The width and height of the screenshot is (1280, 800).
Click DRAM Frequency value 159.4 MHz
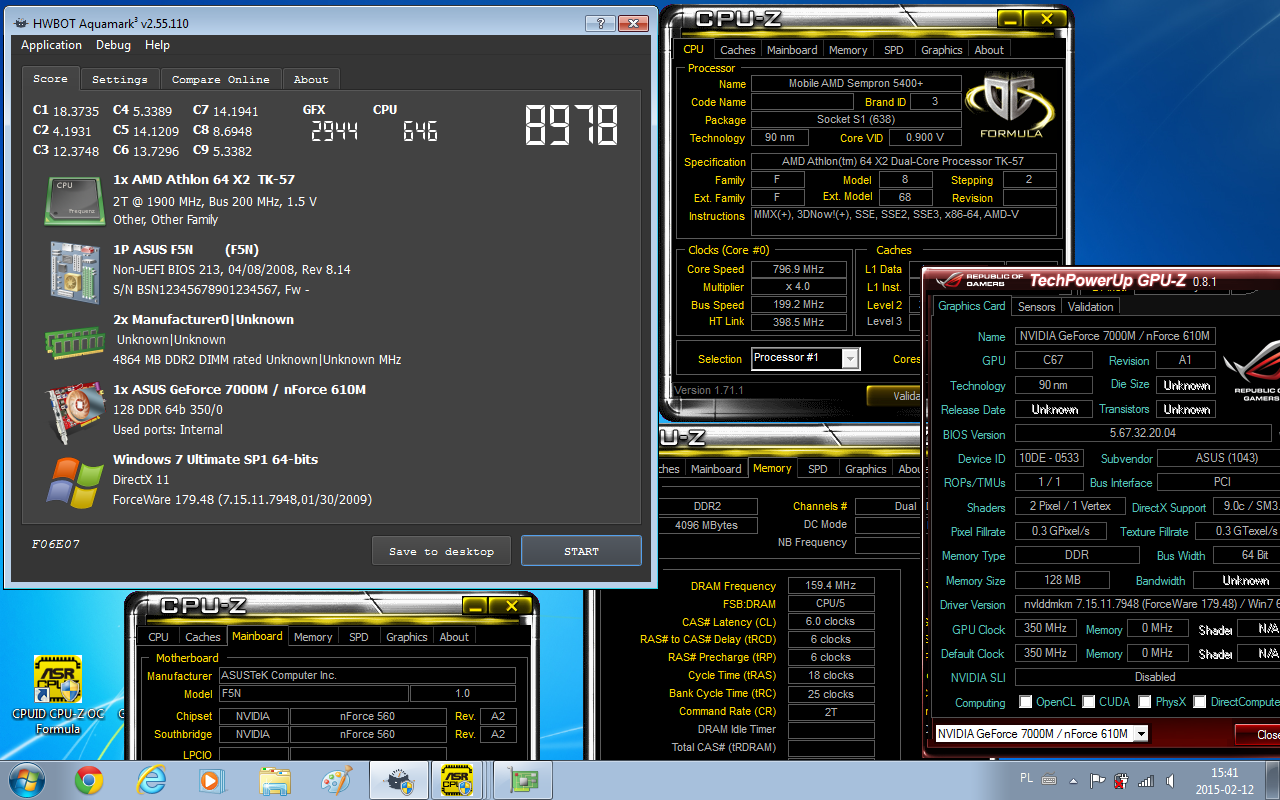click(x=832, y=586)
